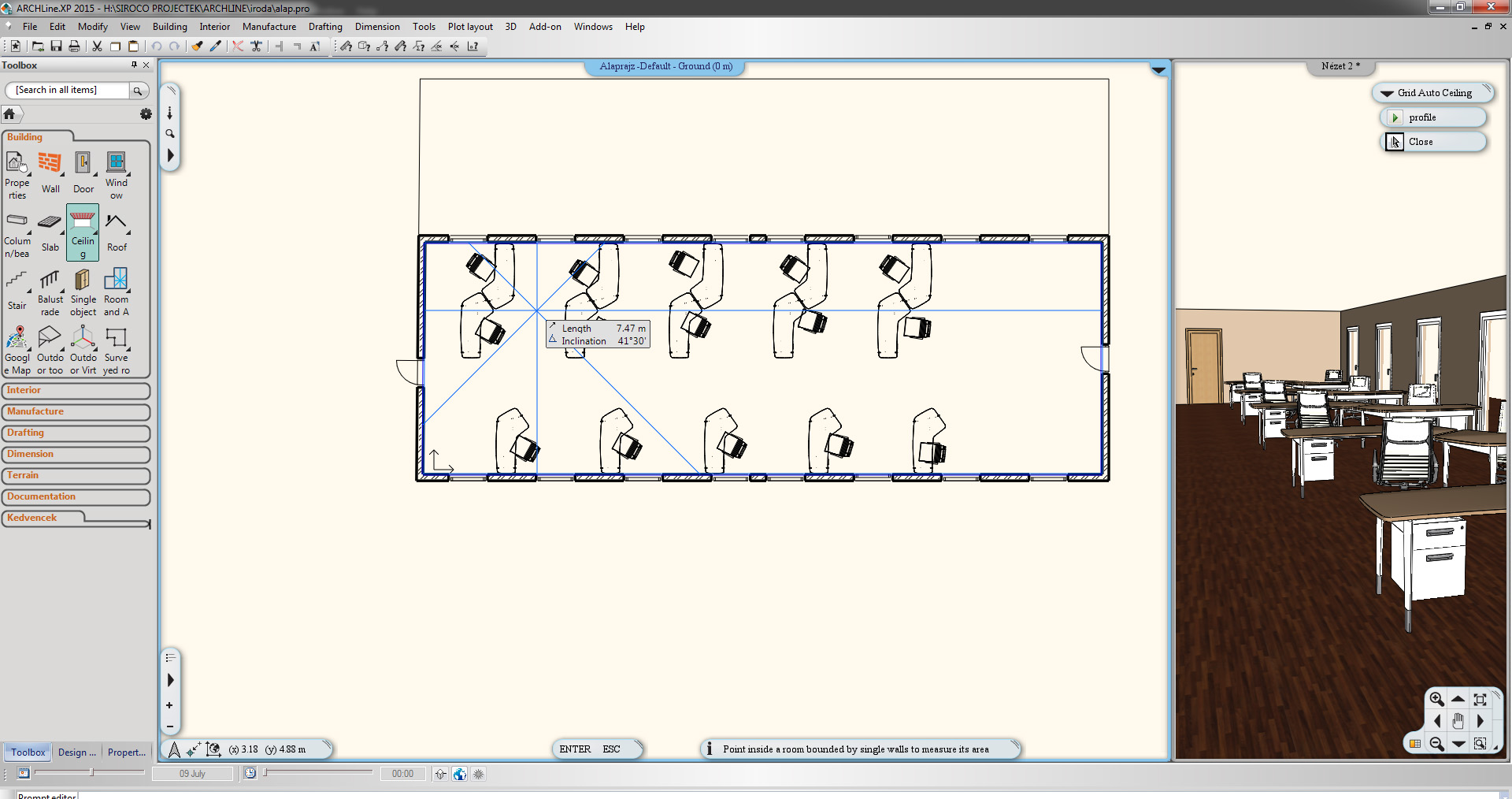This screenshot has height=799, width=1512.
Task: Expand the Dimension toolbox group
Action: (x=76, y=455)
